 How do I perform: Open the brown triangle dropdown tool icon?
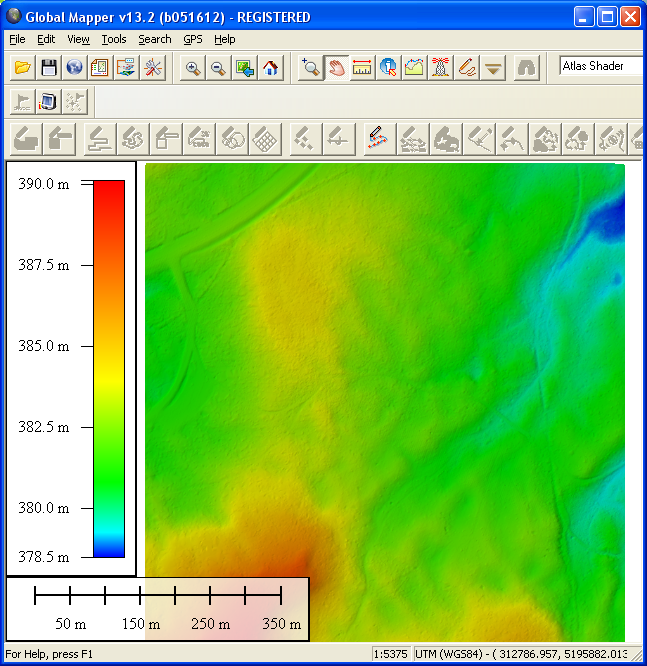click(x=493, y=68)
